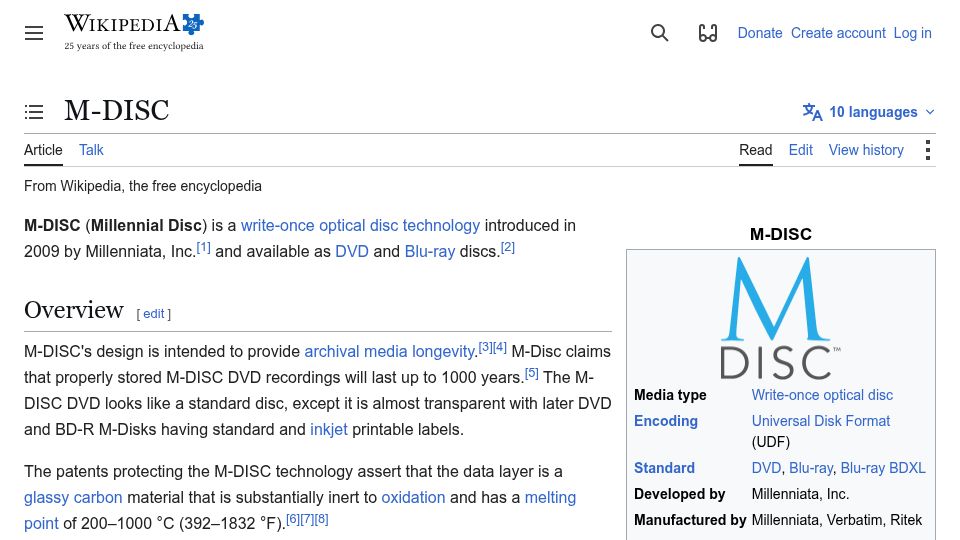The width and height of the screenshot is (960, 540).
Task: Switch to the Talk tab
Action: tap(91, 150)
